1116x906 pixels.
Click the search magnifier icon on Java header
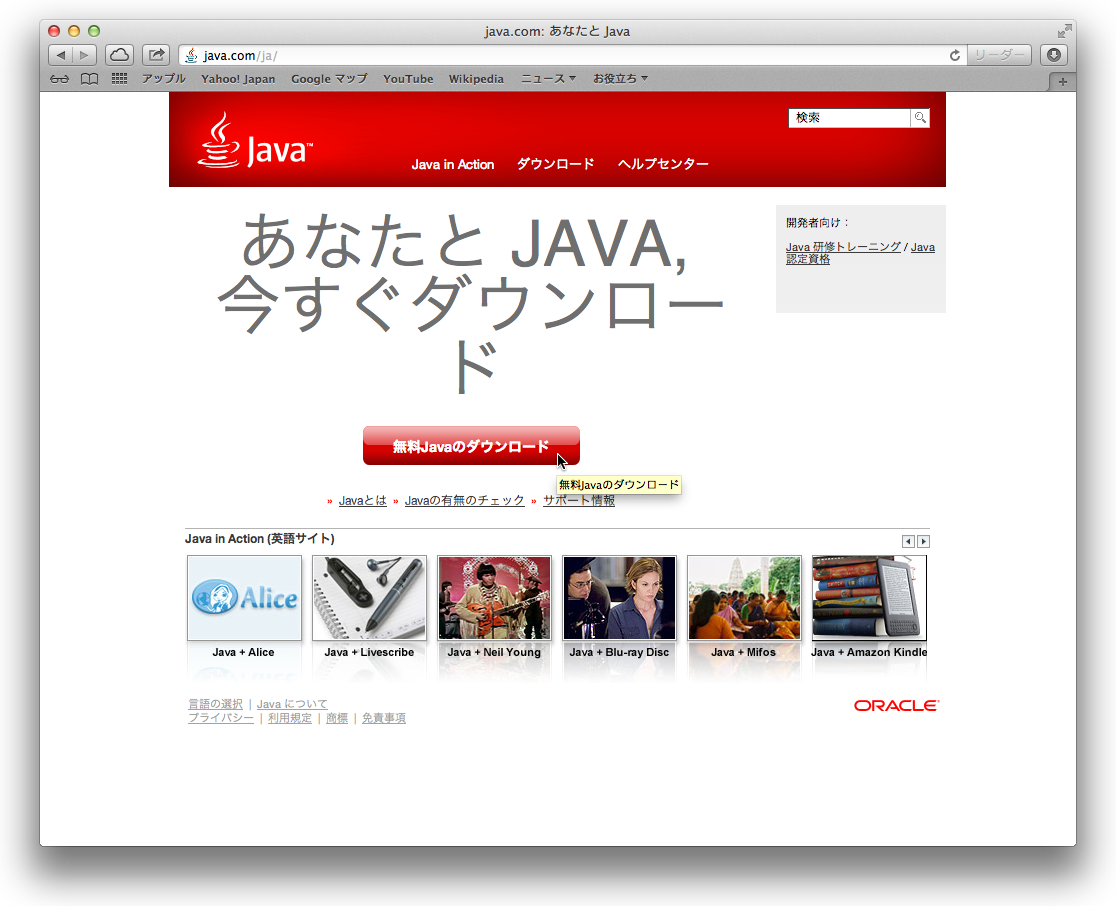[919, 118]
